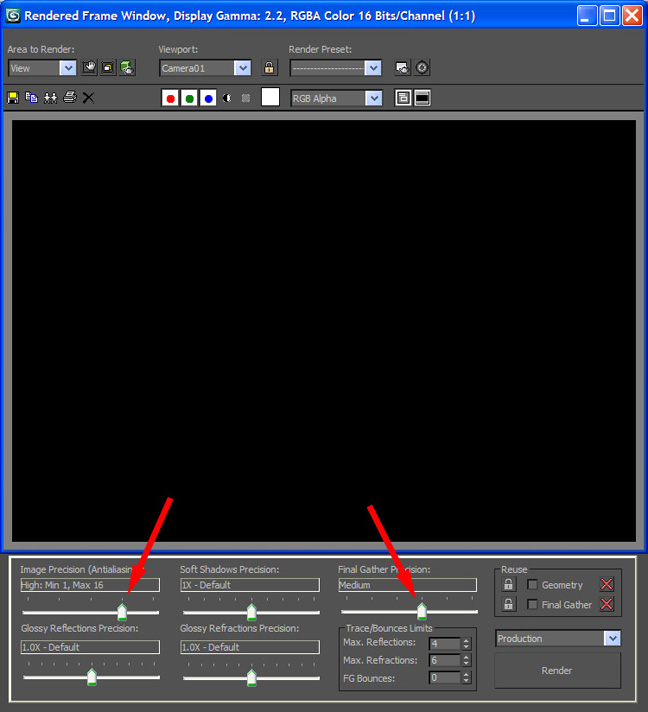
Task: Open the RGB Alpha channel dropdown
Action: pyautogui.click(x=373, y=98)
